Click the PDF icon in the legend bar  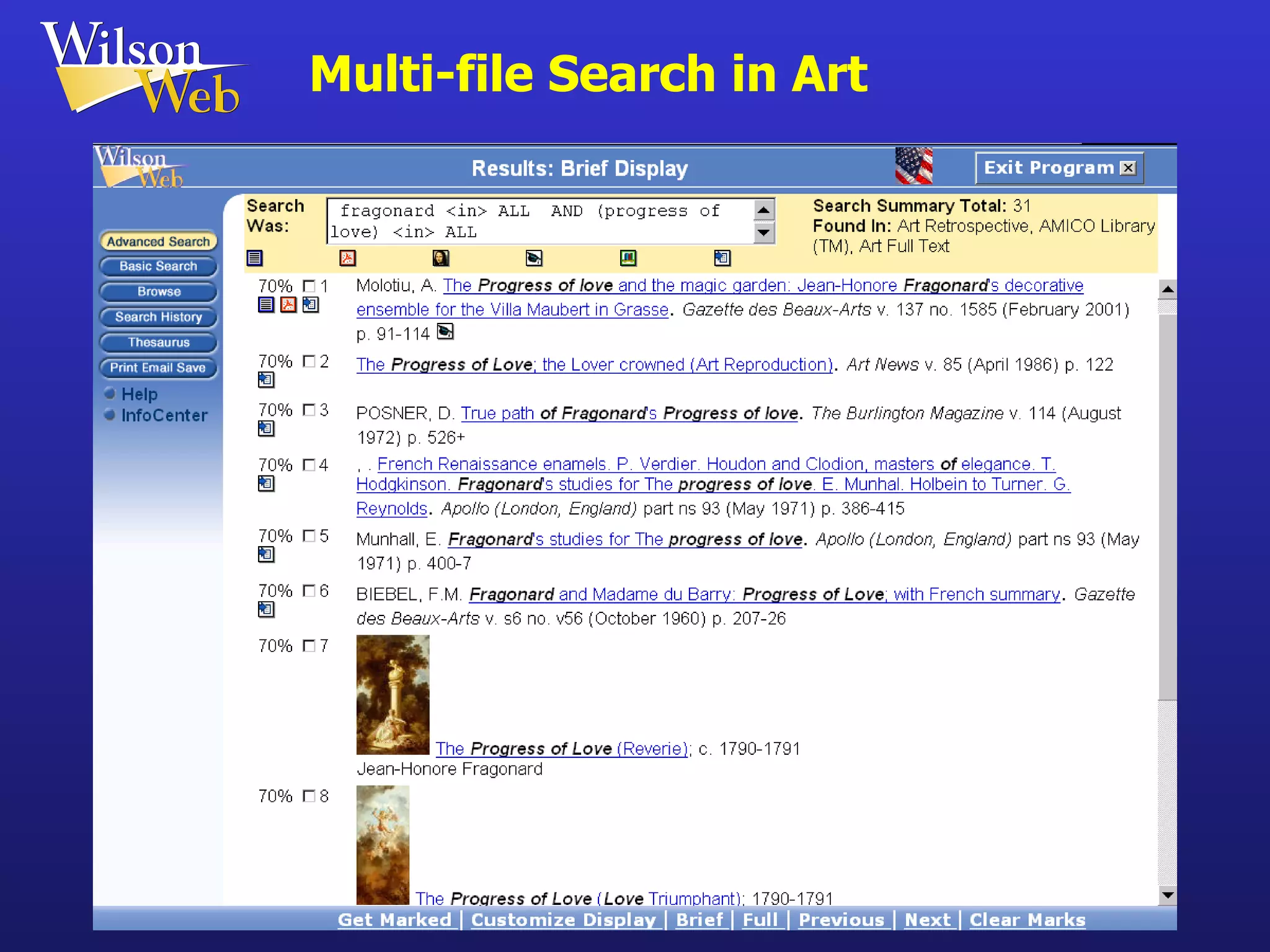[348, 258]
